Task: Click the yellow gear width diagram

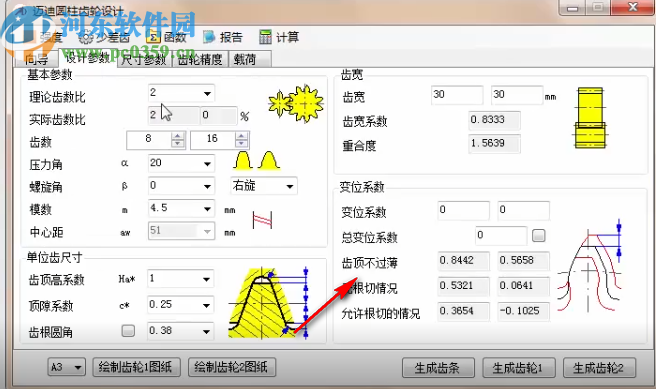Action: (590, 118)
